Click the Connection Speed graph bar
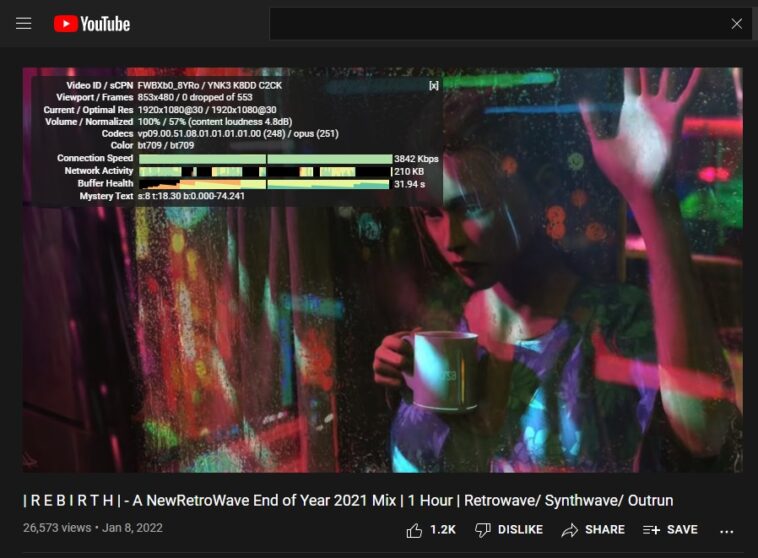Viewport: 758px width, 558px height. click(x=265, y=159)
